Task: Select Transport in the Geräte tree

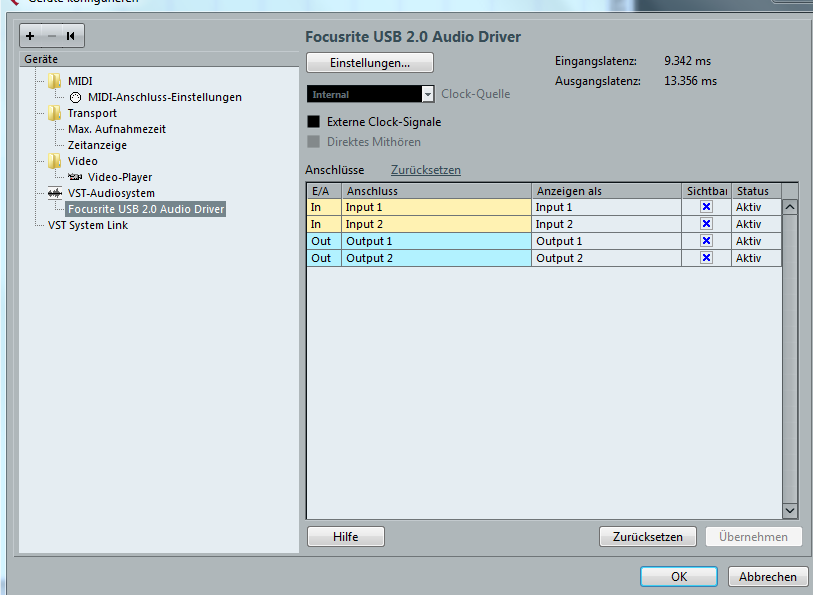Action: point(92,113)
